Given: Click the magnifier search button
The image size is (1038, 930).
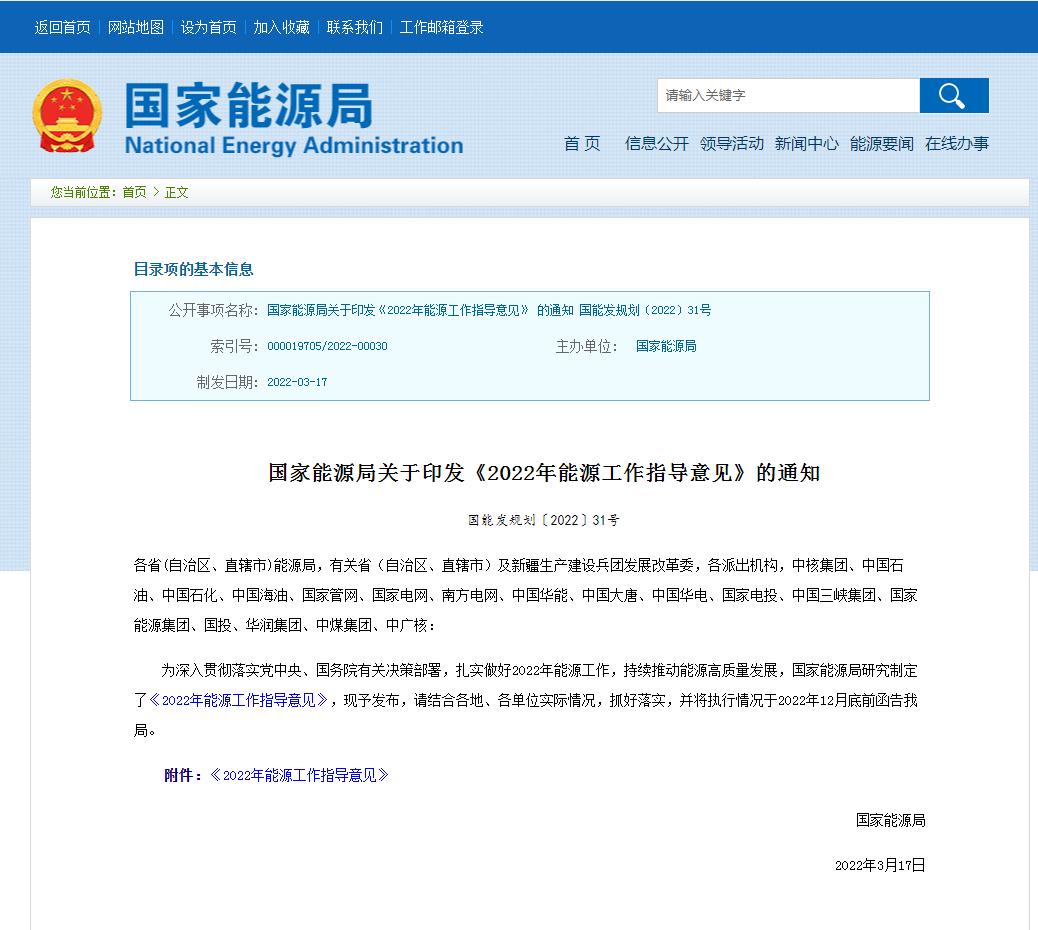Looking at the screenshot, I should (x=954, y=95).
